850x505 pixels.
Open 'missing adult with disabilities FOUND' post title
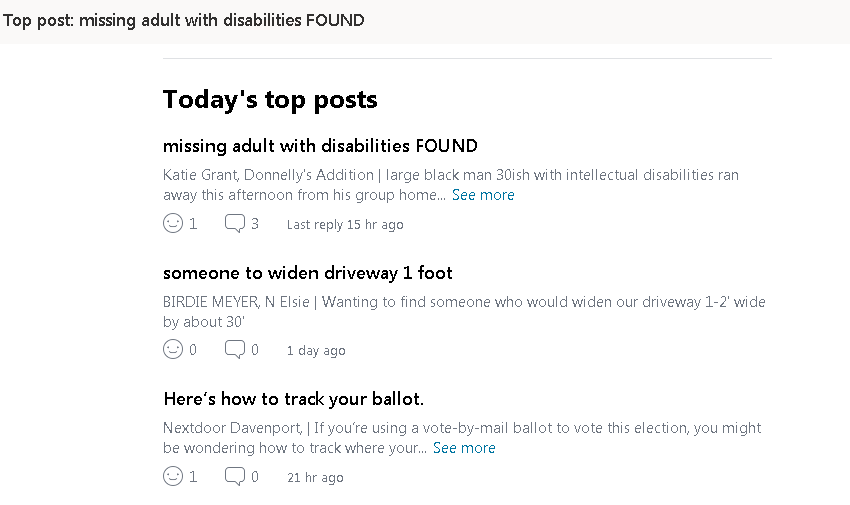pyautogui.click(x=320, y=146)
